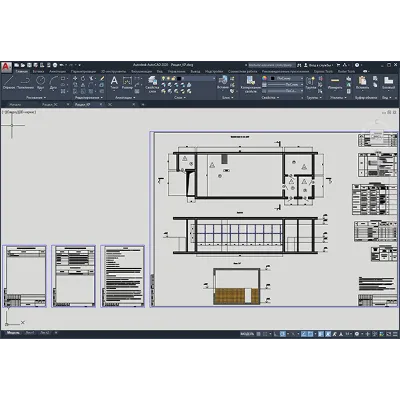This screenshot has height=400, width=400.
Task: Select the Polyline (Полилиния) tool
Action: 25,82
